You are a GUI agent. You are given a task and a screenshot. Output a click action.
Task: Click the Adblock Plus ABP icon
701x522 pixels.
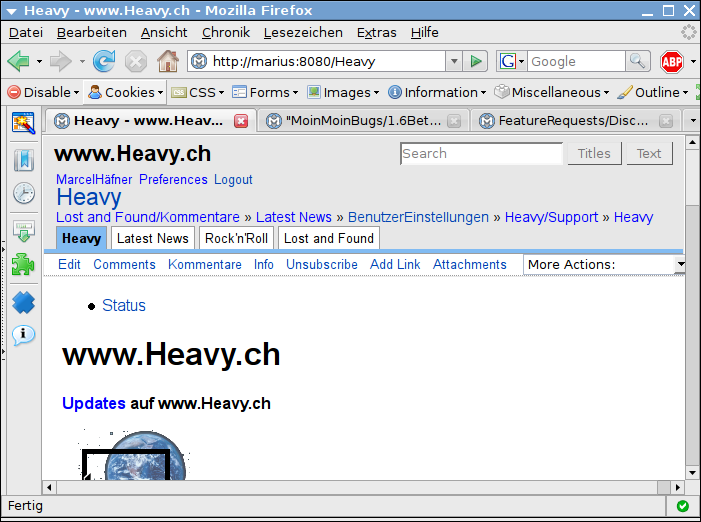(x=672, y=61)
